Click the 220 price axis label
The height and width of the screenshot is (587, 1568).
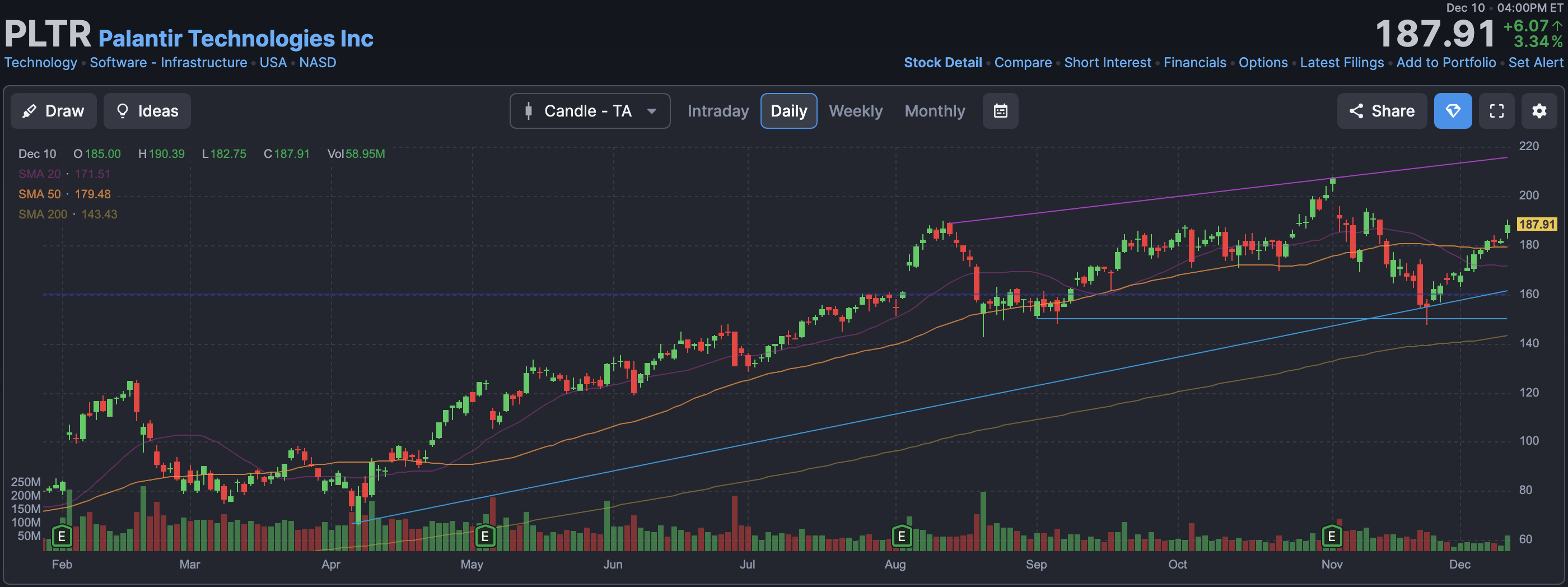click(1528, 146)
